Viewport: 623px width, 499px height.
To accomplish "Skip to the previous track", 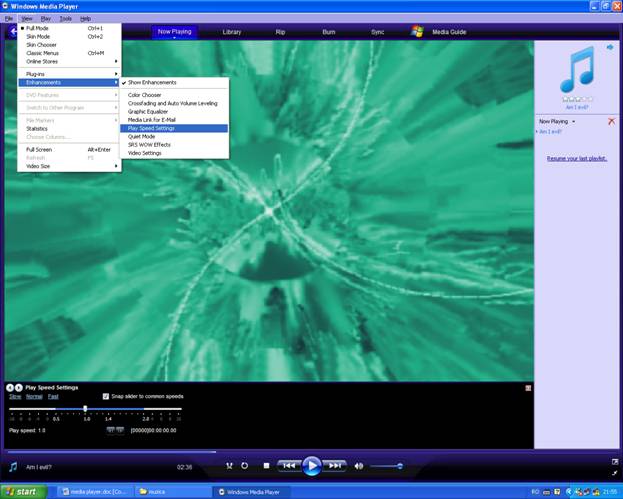I will [289, 466].
